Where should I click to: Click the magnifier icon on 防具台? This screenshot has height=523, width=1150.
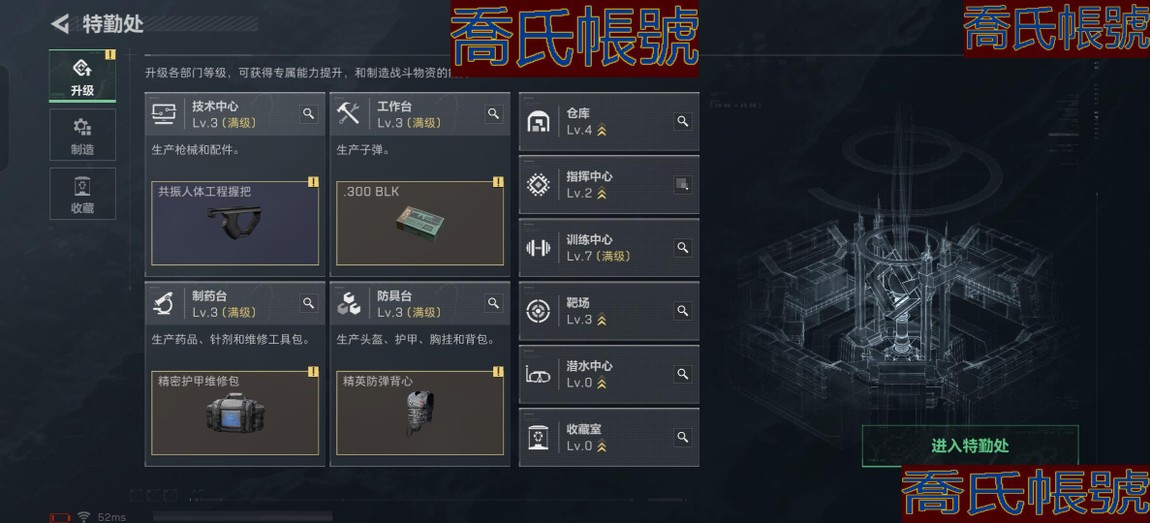pyautogui.click(x=494, y=303)
